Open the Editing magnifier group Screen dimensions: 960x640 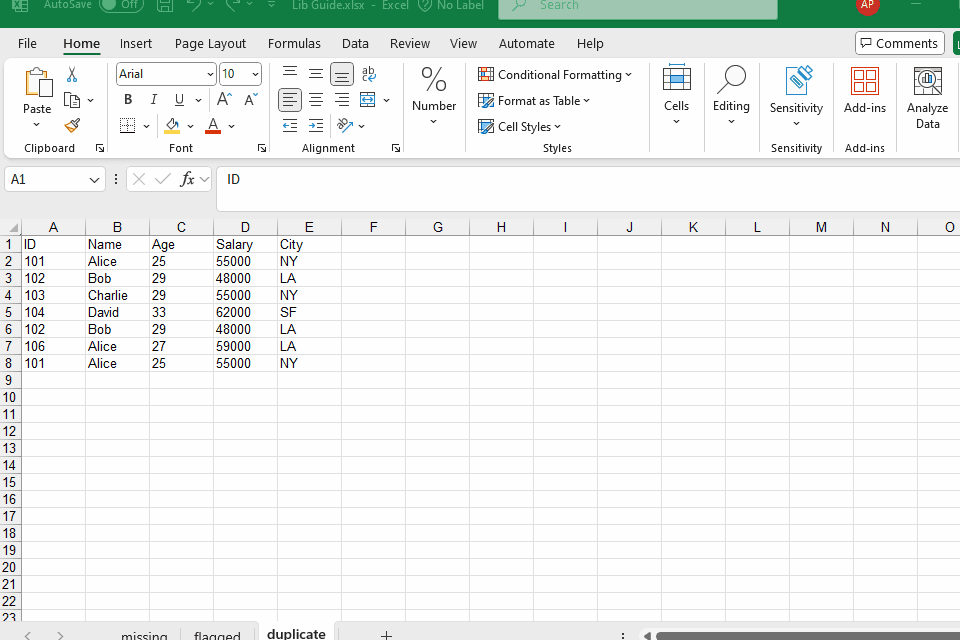731,94
